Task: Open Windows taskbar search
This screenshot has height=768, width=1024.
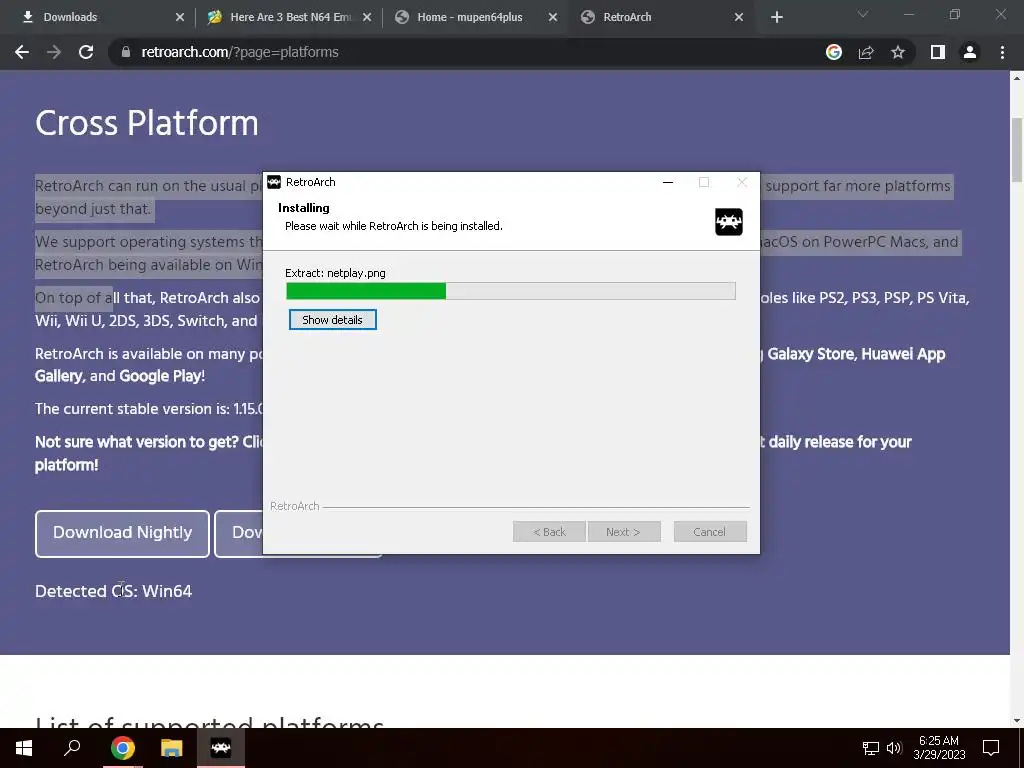Action: 72,748
